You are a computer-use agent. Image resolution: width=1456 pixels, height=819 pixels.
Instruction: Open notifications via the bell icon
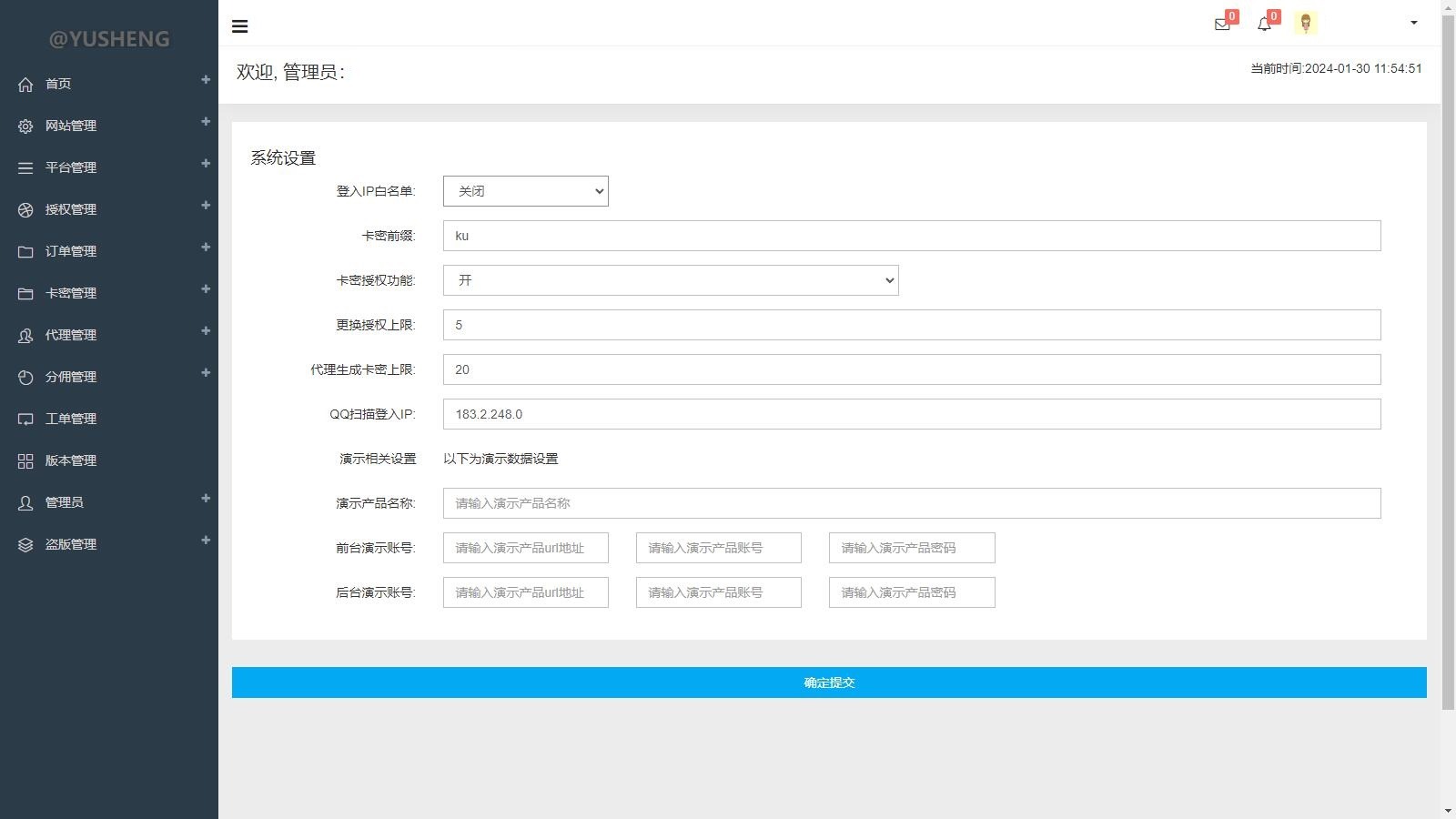click(1264, 25)
